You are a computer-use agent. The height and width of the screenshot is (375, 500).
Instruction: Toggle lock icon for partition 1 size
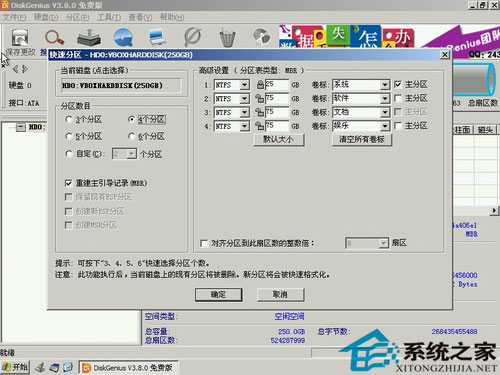[x=260, y=85]
